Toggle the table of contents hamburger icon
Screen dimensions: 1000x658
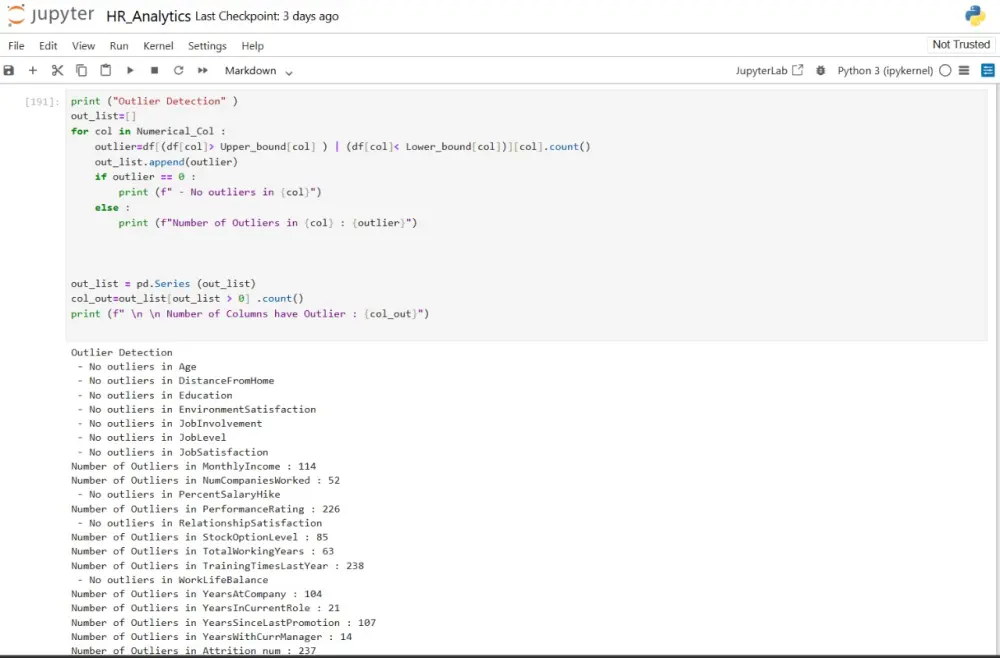963,70
